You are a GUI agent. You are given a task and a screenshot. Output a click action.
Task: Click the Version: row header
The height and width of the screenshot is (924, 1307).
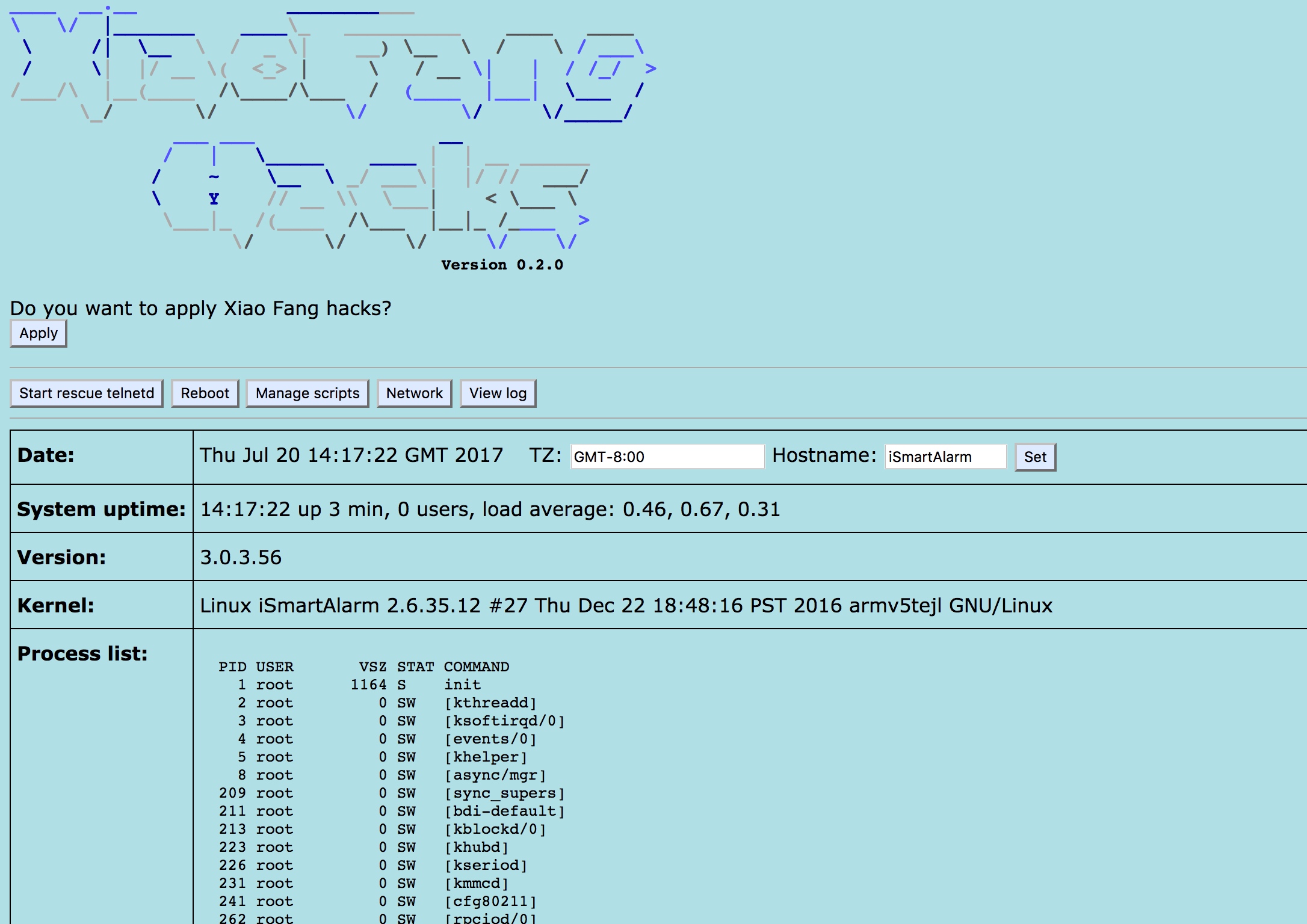(61, 558)
